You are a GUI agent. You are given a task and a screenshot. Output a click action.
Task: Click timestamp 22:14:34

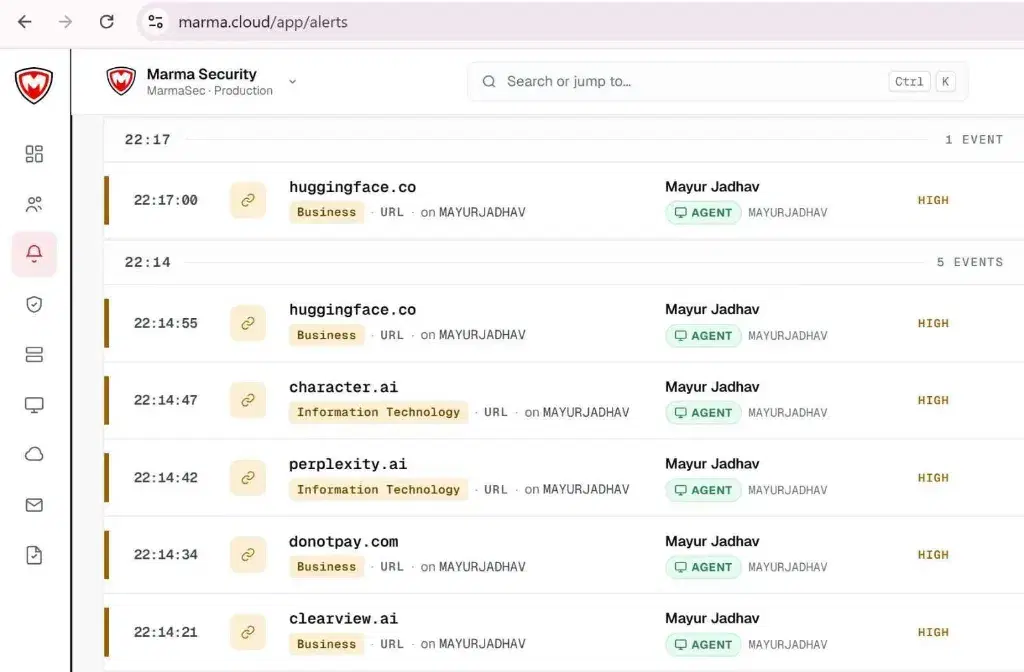tap(166, 555)
